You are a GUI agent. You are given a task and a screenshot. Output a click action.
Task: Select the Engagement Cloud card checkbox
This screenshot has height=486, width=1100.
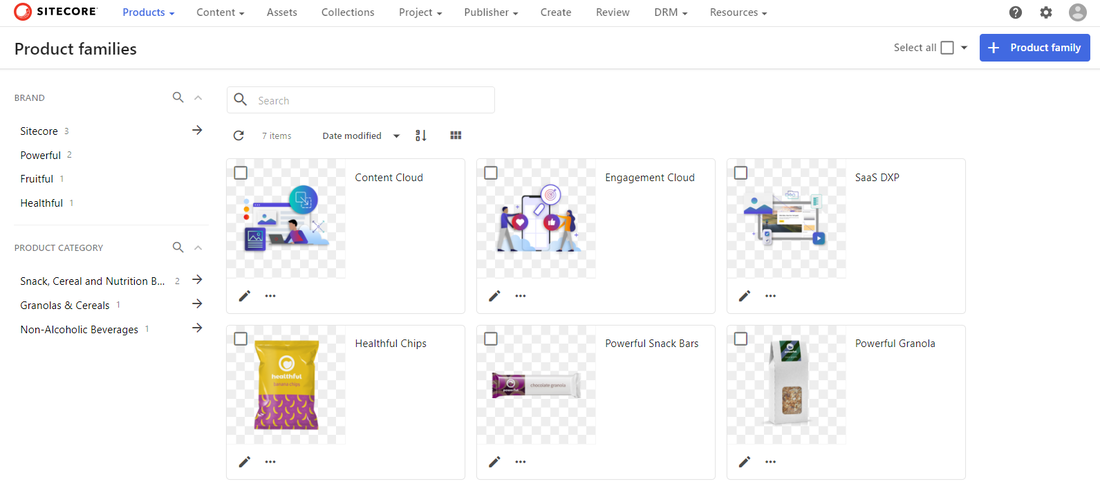pyautogui.click(x=491, y=173)
